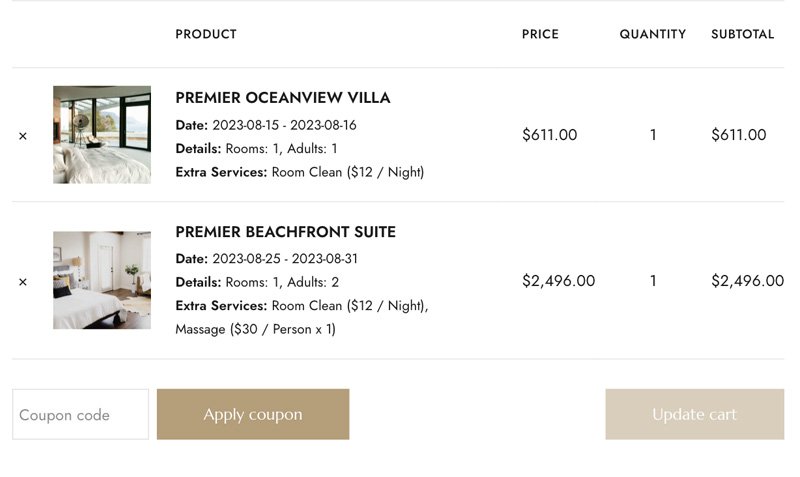This screenshot has height=477, width=800.
Task: Click the quantity value for Oceanview Villa
Action: (653, 135)
